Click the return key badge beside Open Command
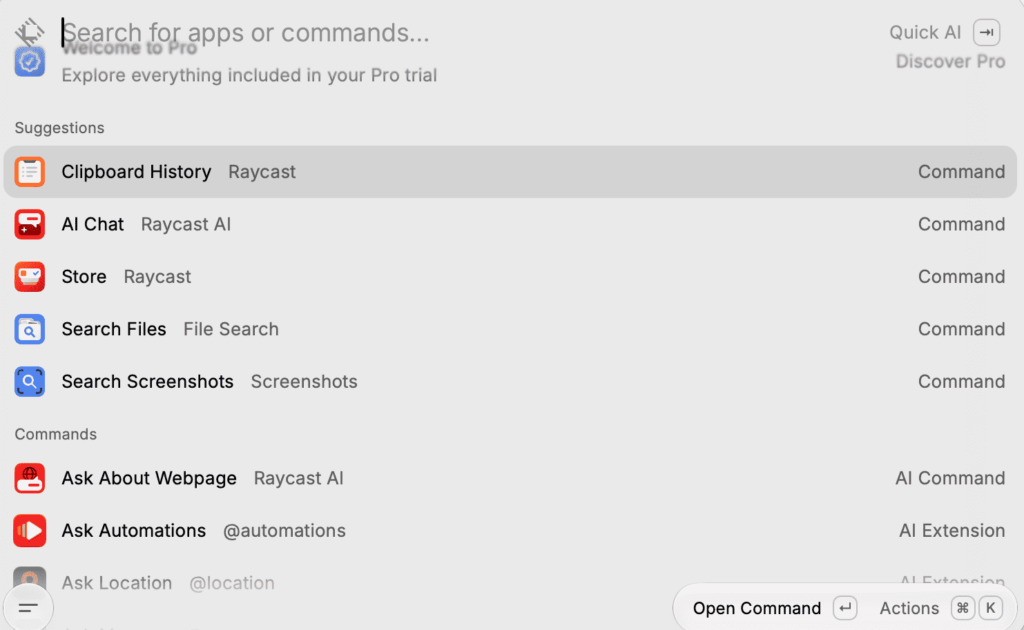Screen dimensions: 1024x630 (x=845, y=608)
